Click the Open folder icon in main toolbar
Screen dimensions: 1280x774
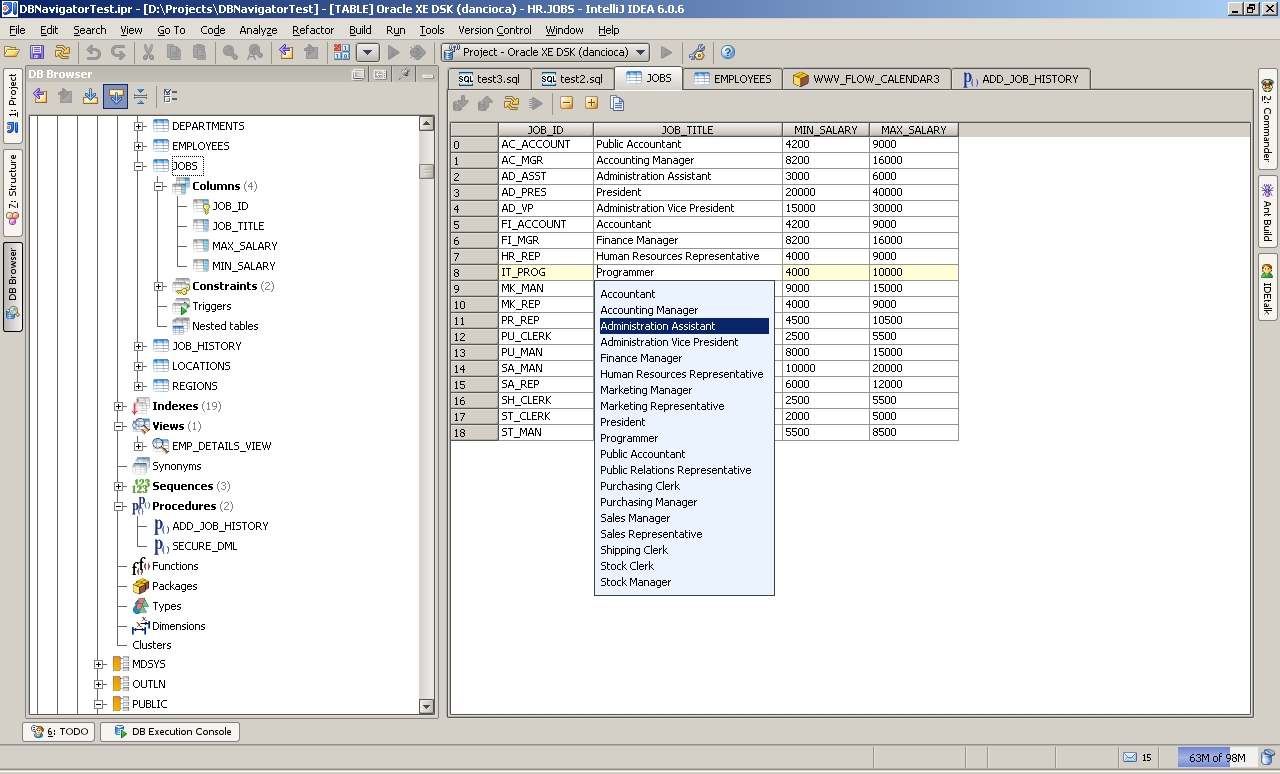(13, 52)
